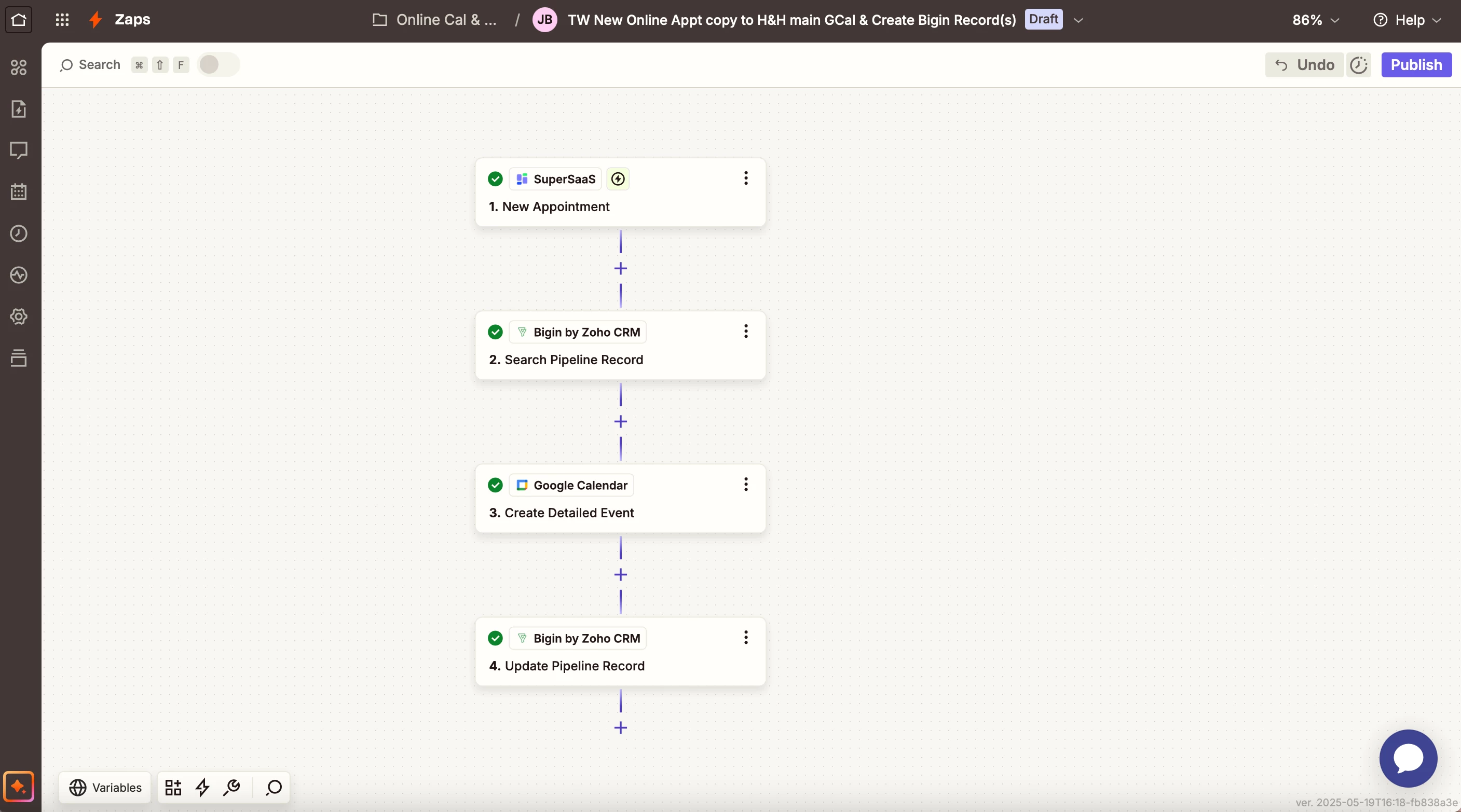Click instant trigger badge on SuperSaaS step

click(x=618, y=179)
